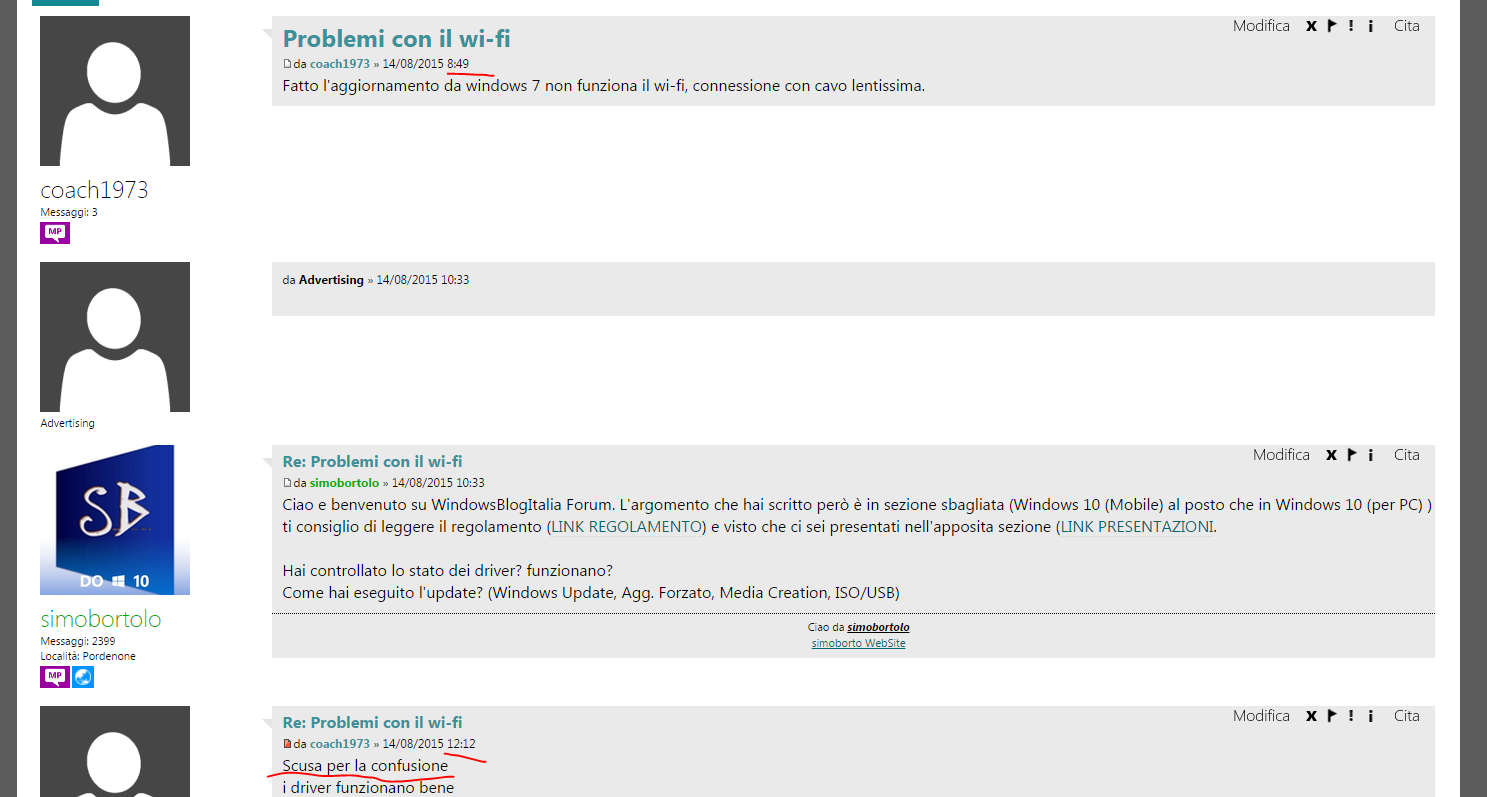1487x797 pixels.
Task: Click Modifica on simobortolo's reply
Action: [x=1281, y=455]
